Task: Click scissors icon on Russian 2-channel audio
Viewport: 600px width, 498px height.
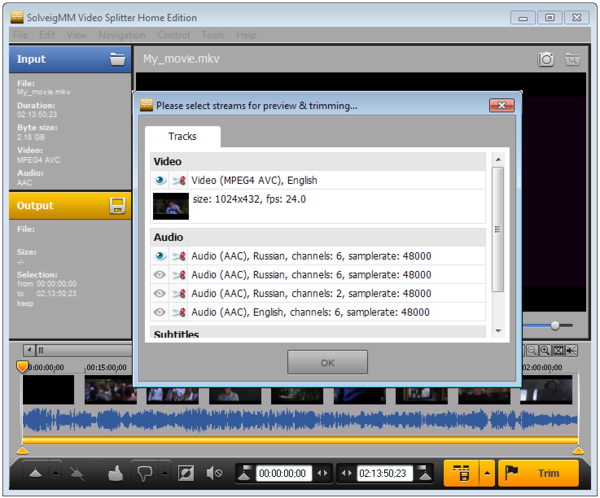Action: pyautogui.click(x=179, y=294)
